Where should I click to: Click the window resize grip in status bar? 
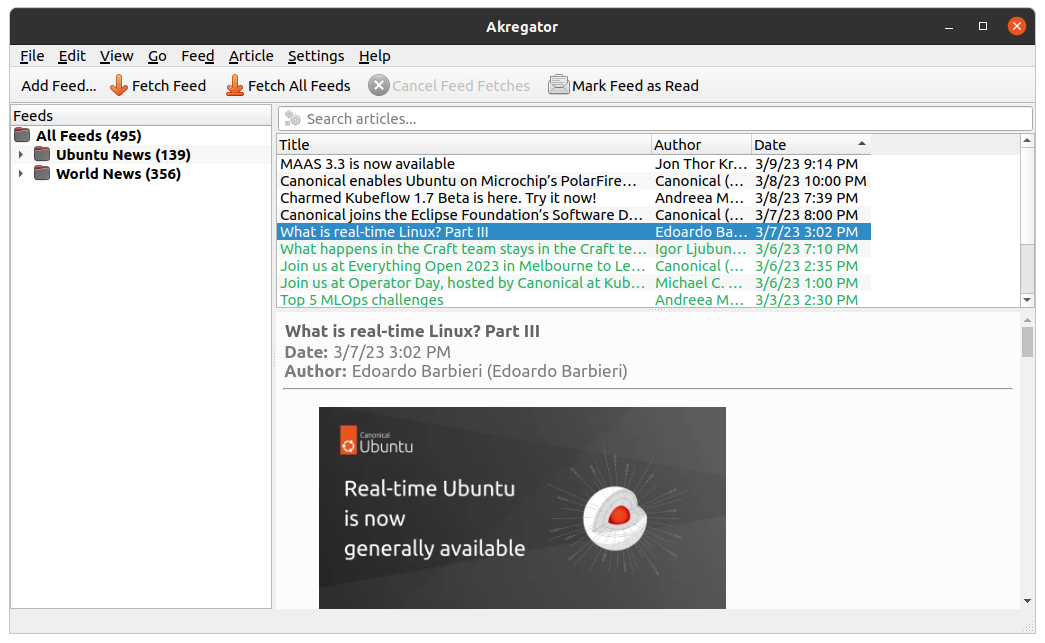tap(1028, 626)
